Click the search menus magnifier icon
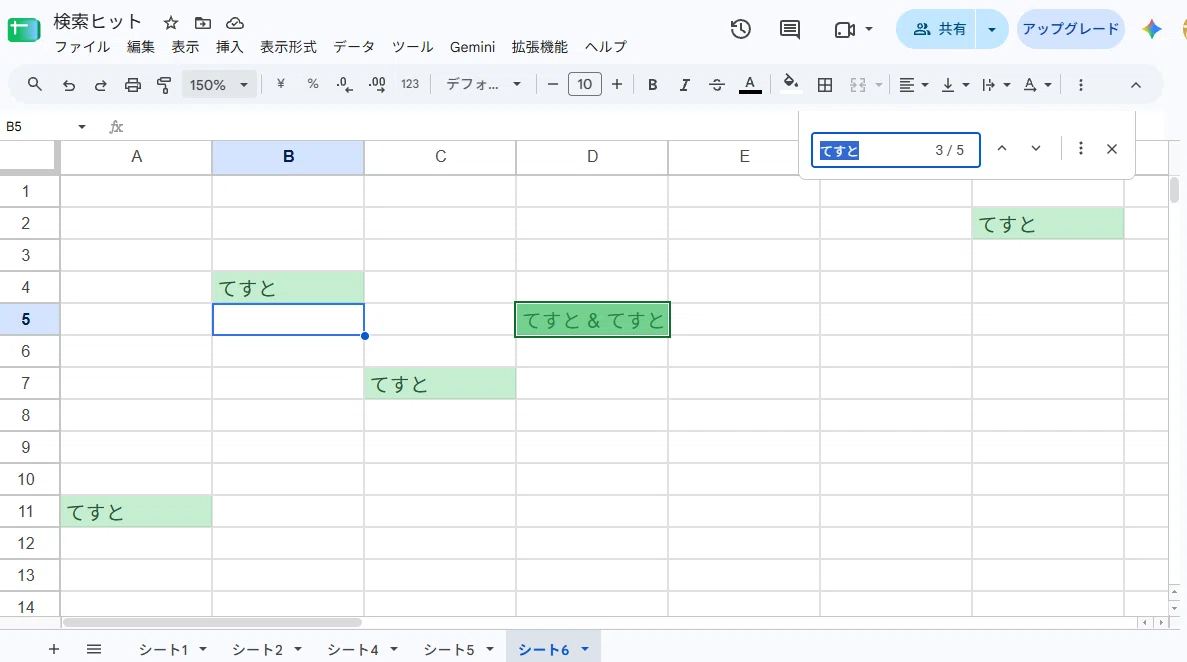Screen dimensions: 1187x662 pyautogui.click(x=35, y=85)
